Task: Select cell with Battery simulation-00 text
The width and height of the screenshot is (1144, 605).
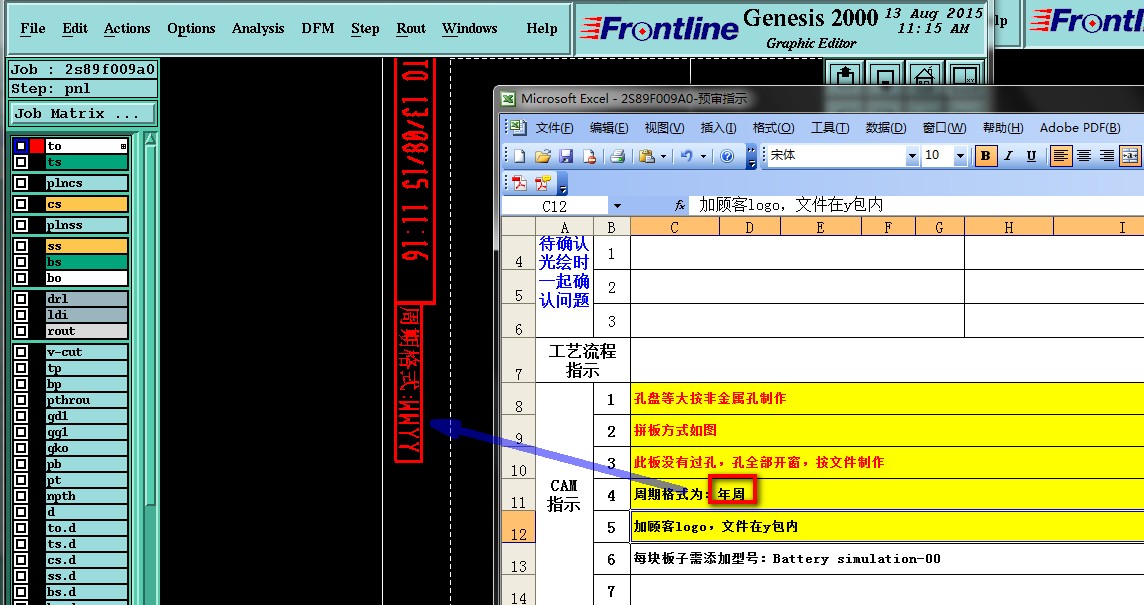Action: coord(888,559)
